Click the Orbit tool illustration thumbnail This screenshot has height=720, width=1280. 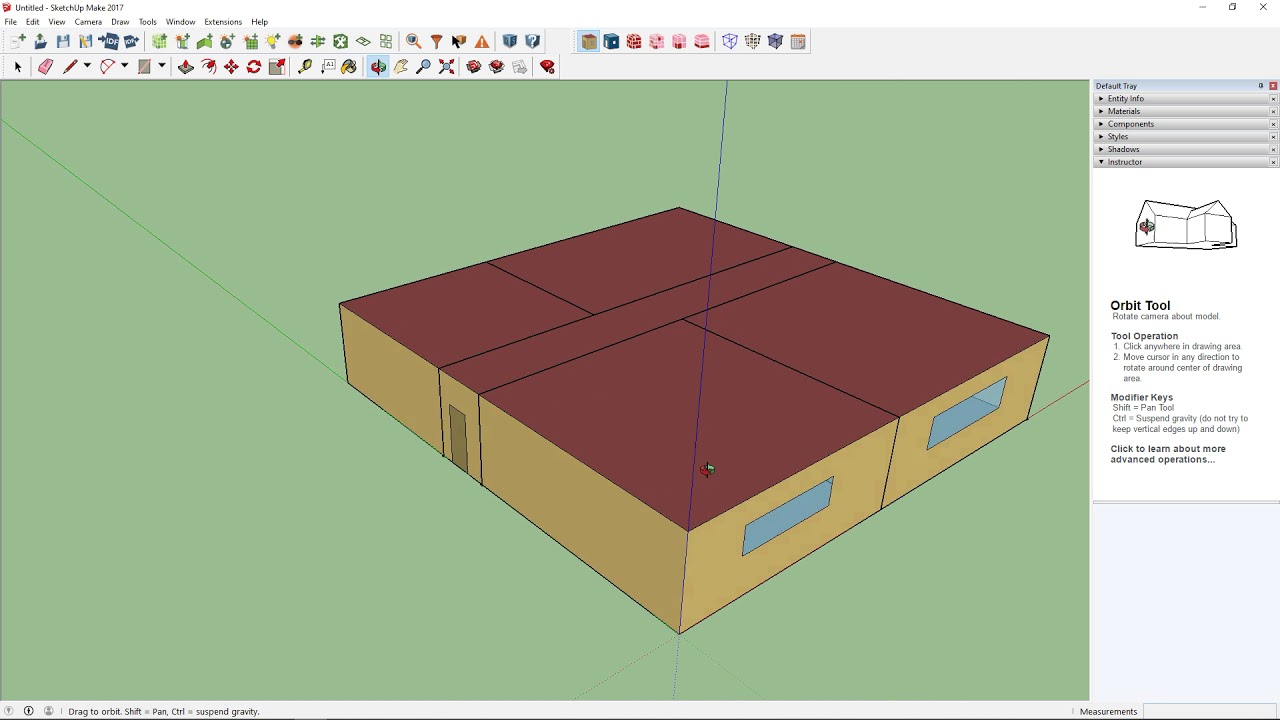(1187, 224)
